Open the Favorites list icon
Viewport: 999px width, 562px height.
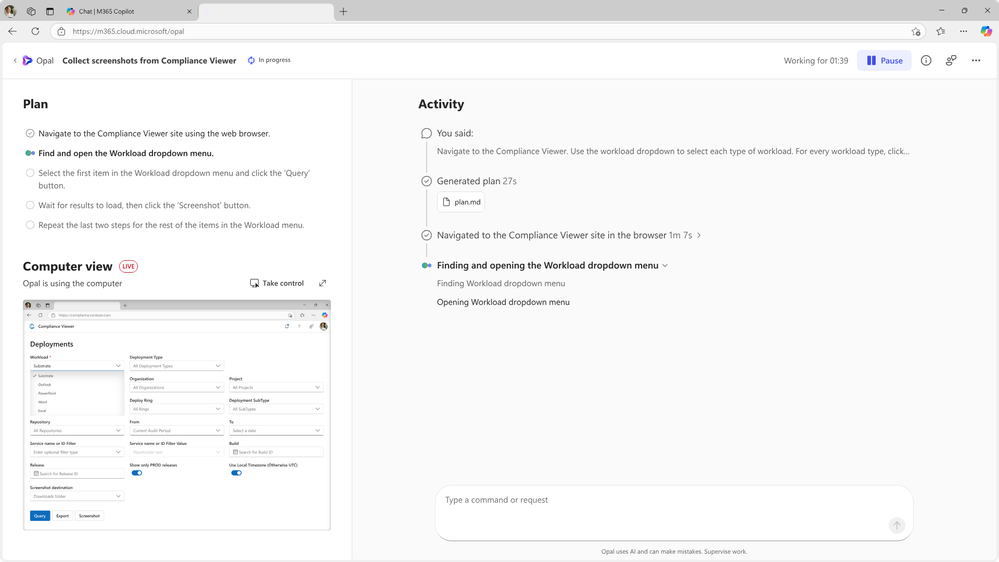point(940,31)
